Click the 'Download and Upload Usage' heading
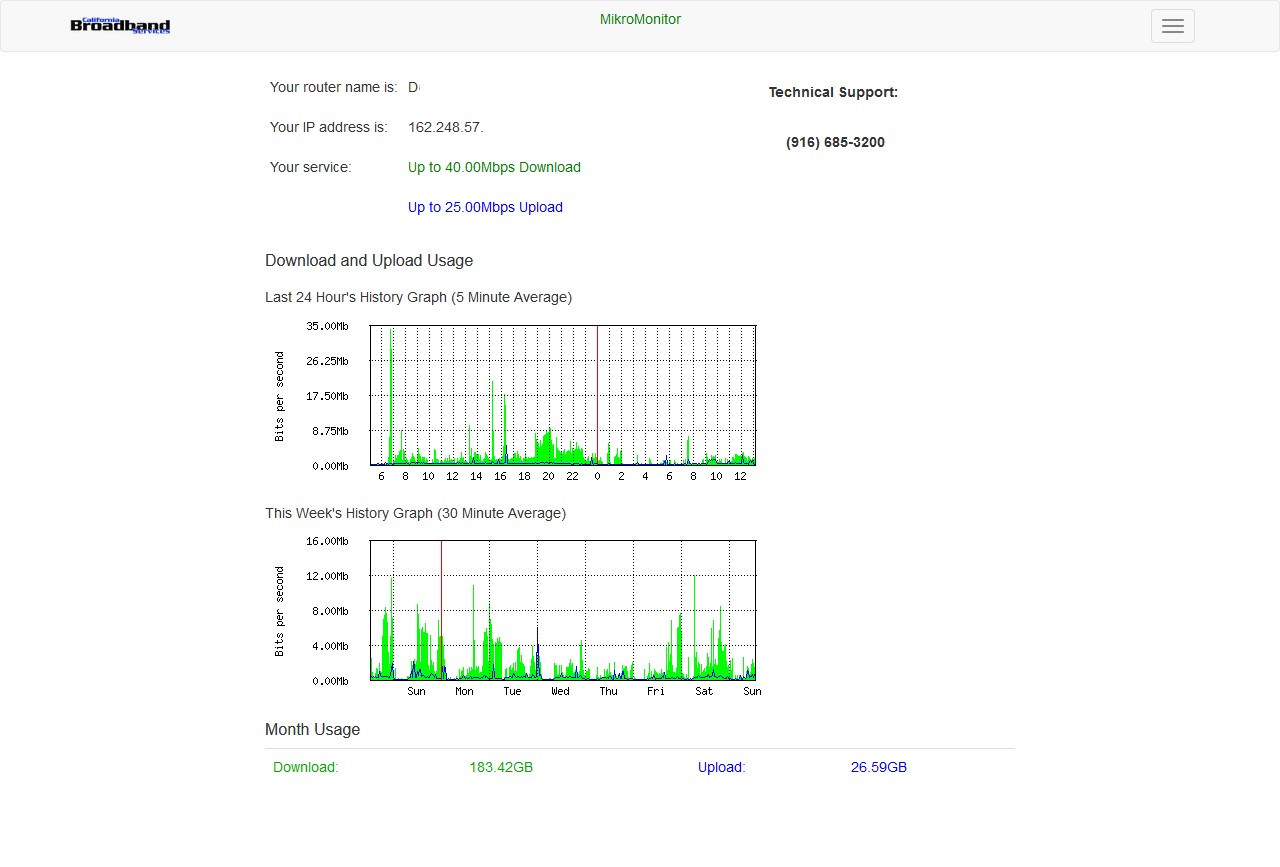 (369, 260)
